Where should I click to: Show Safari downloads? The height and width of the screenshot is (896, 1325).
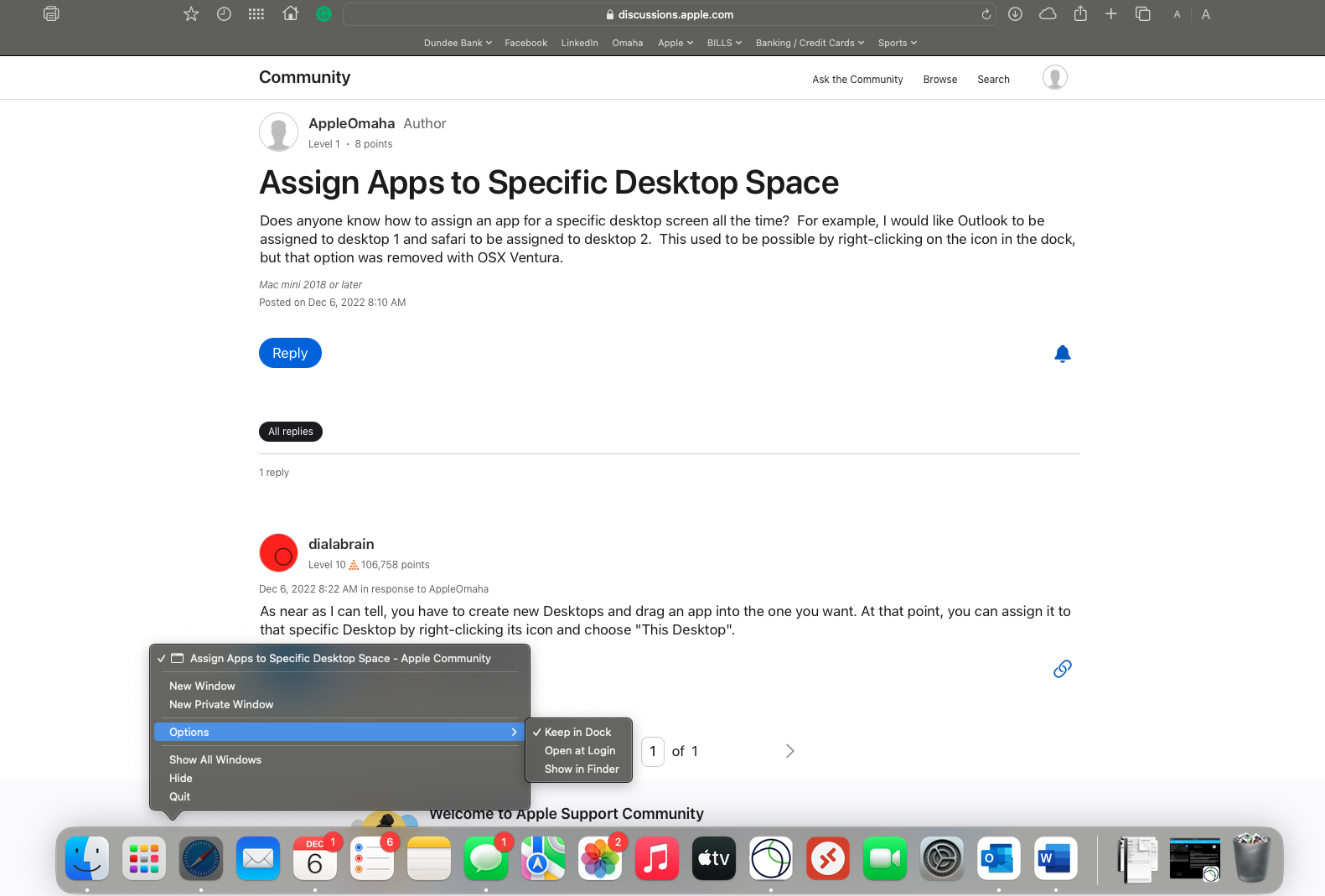pyautogui.click(x=1015, y=14)
